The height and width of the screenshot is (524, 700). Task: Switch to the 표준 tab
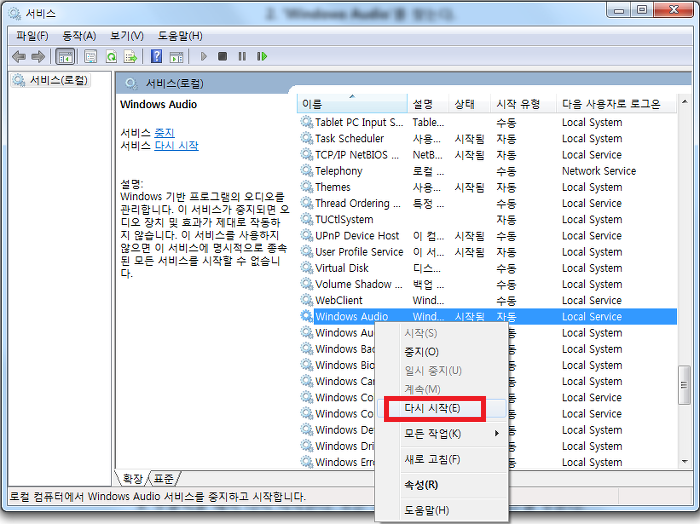coord(163,479)
